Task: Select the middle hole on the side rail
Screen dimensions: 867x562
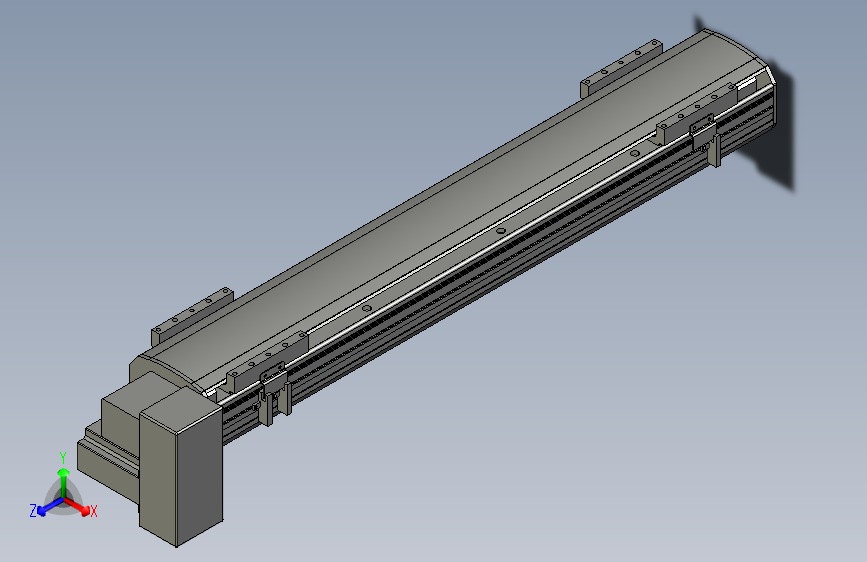Action: point(500,231)
